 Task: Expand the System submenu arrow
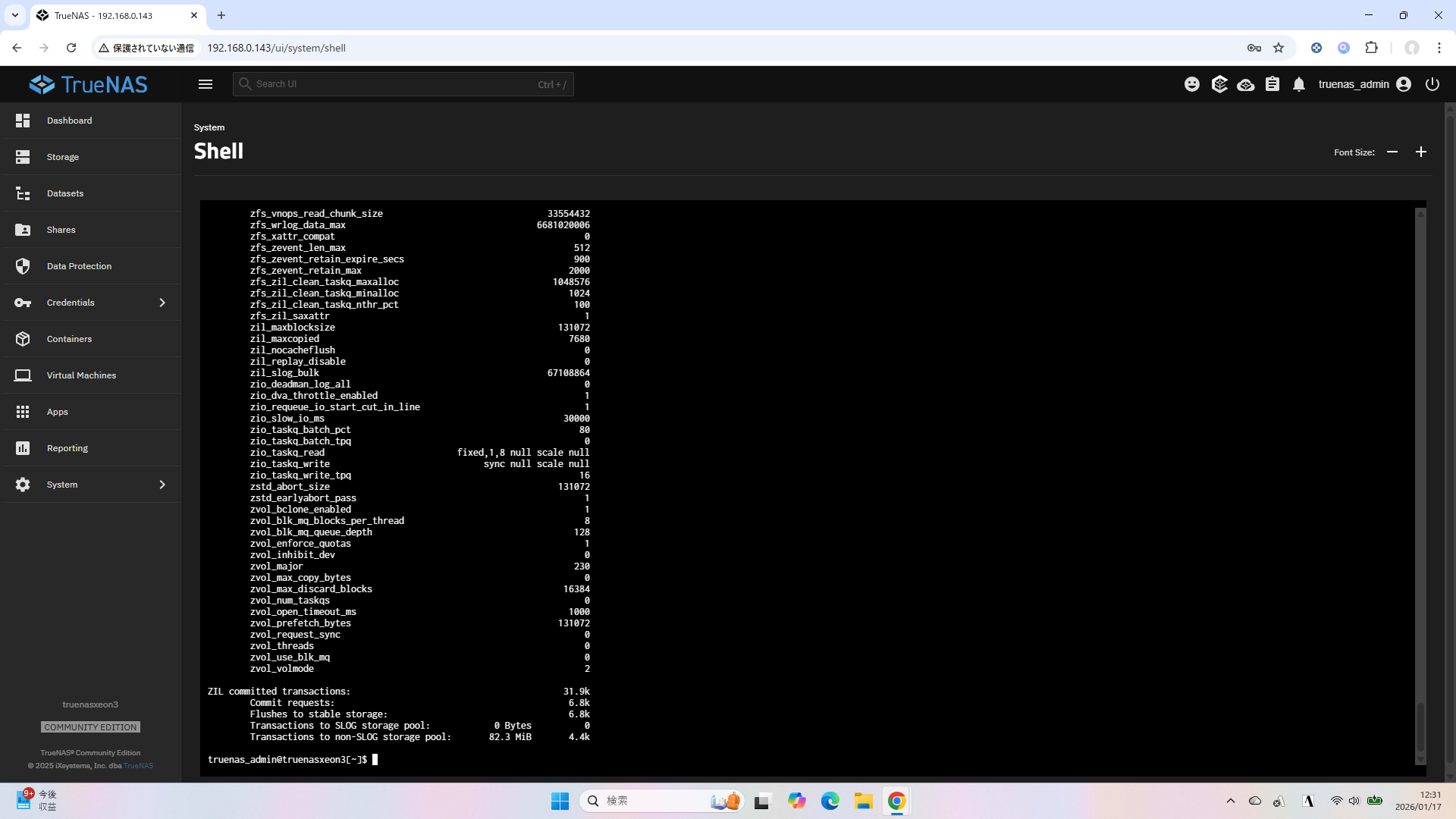(162, 485)
